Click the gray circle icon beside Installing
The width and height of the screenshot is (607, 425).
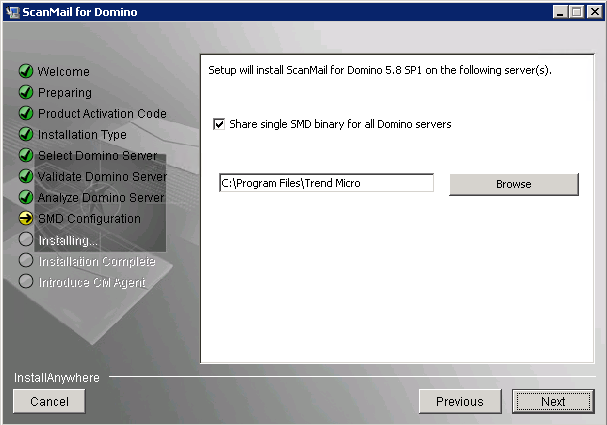coord(26,240)
